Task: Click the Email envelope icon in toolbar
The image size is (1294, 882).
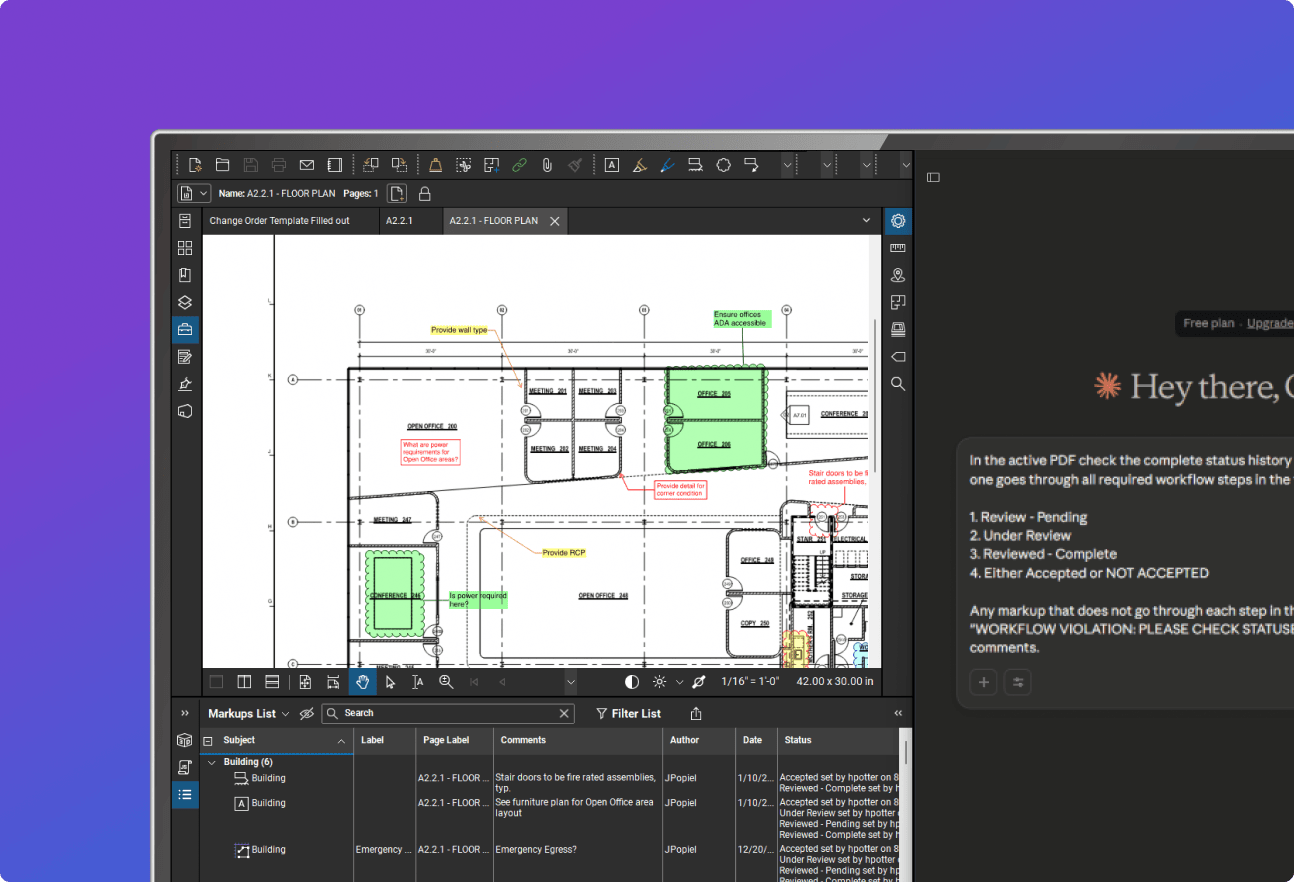Action: coord(307,165)
